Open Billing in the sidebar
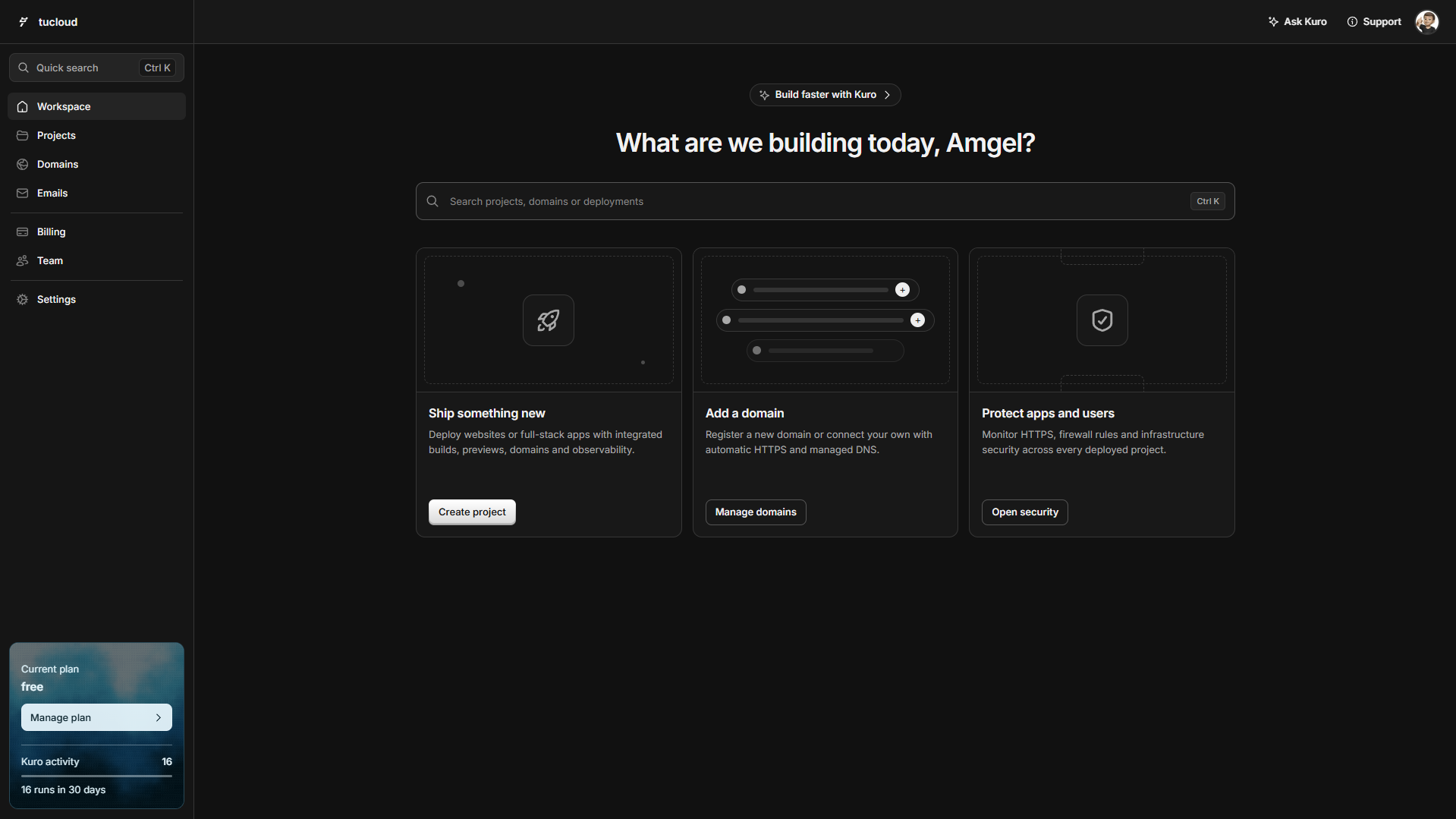This screenshot has height=819, width=1456. 96,232
